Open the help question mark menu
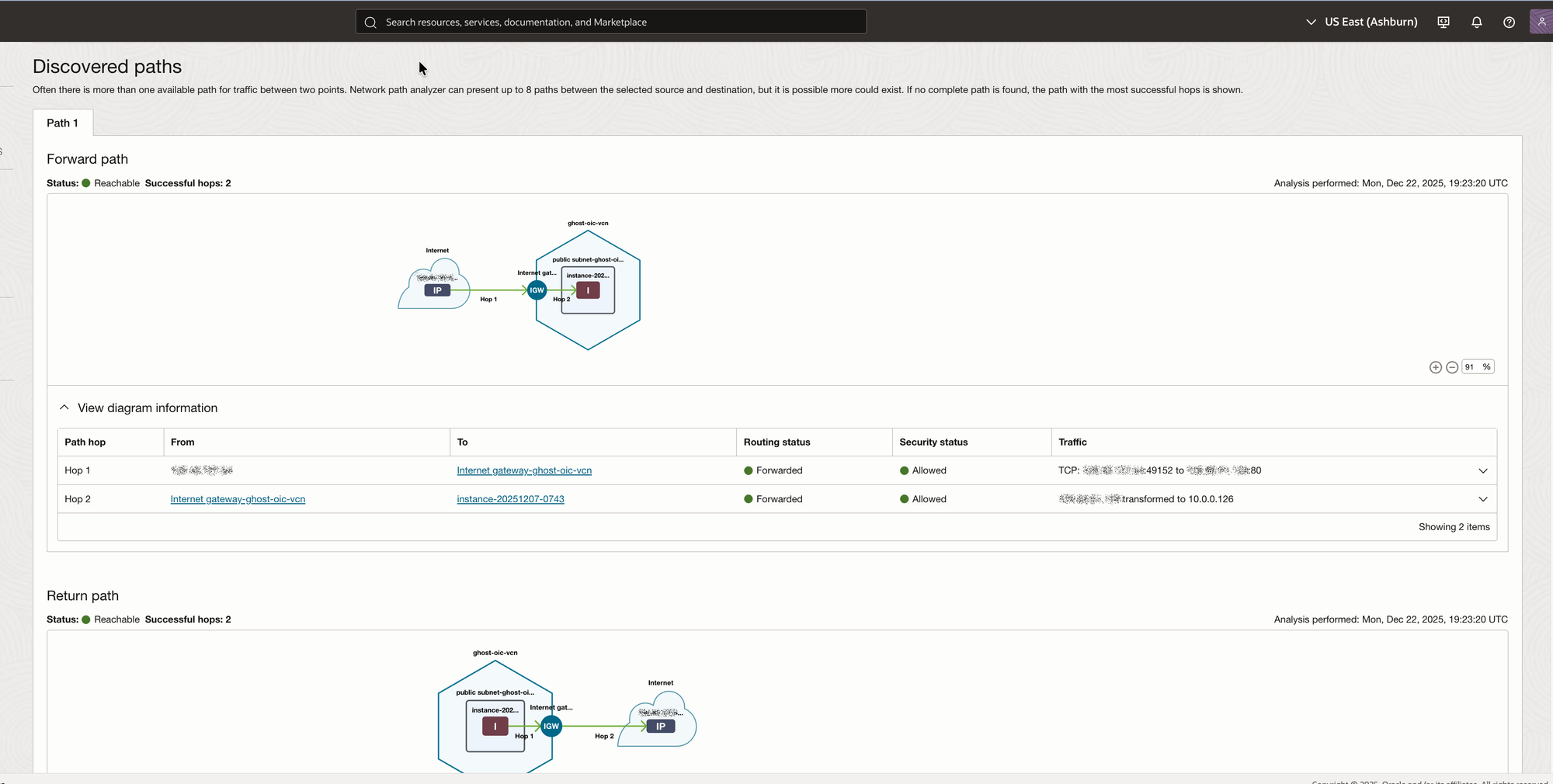The image size is (1553, 784). (x=1509, y=22)
